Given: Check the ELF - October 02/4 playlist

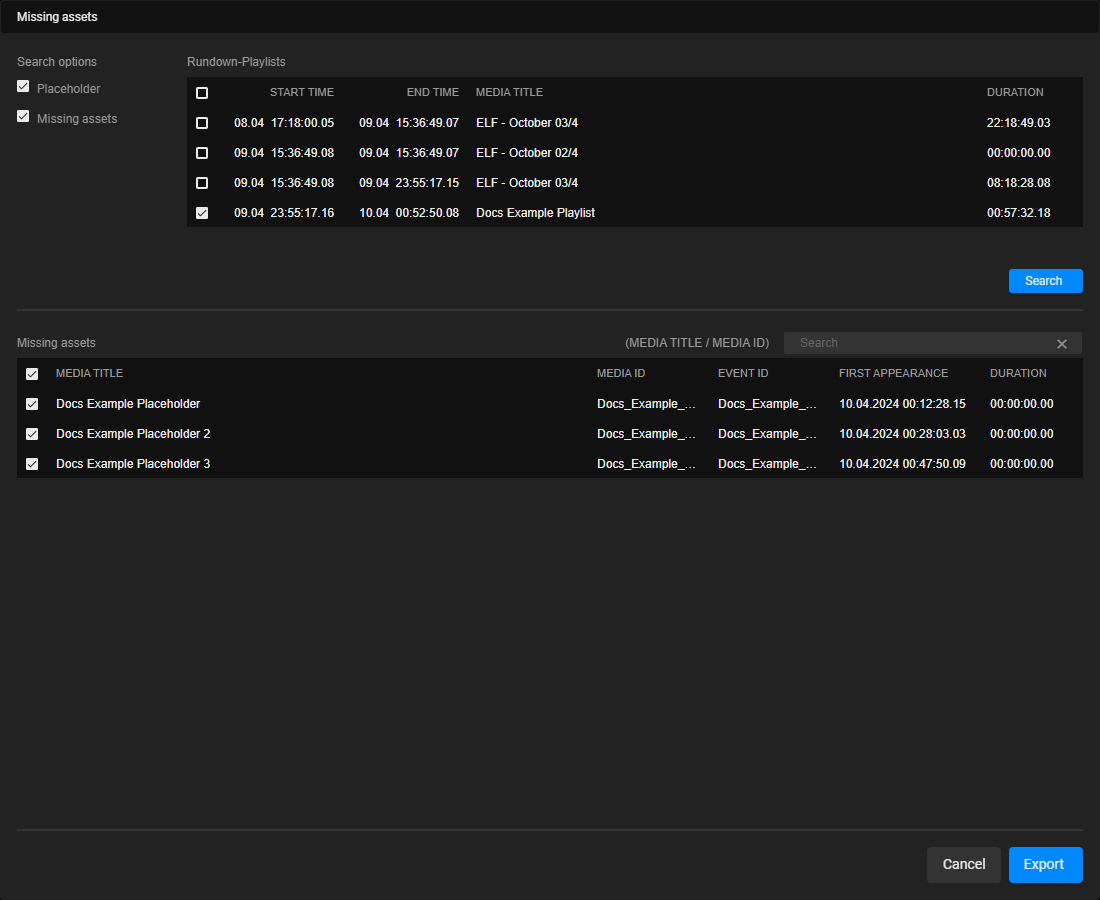Looking at the screenshot, I should 202,152.
